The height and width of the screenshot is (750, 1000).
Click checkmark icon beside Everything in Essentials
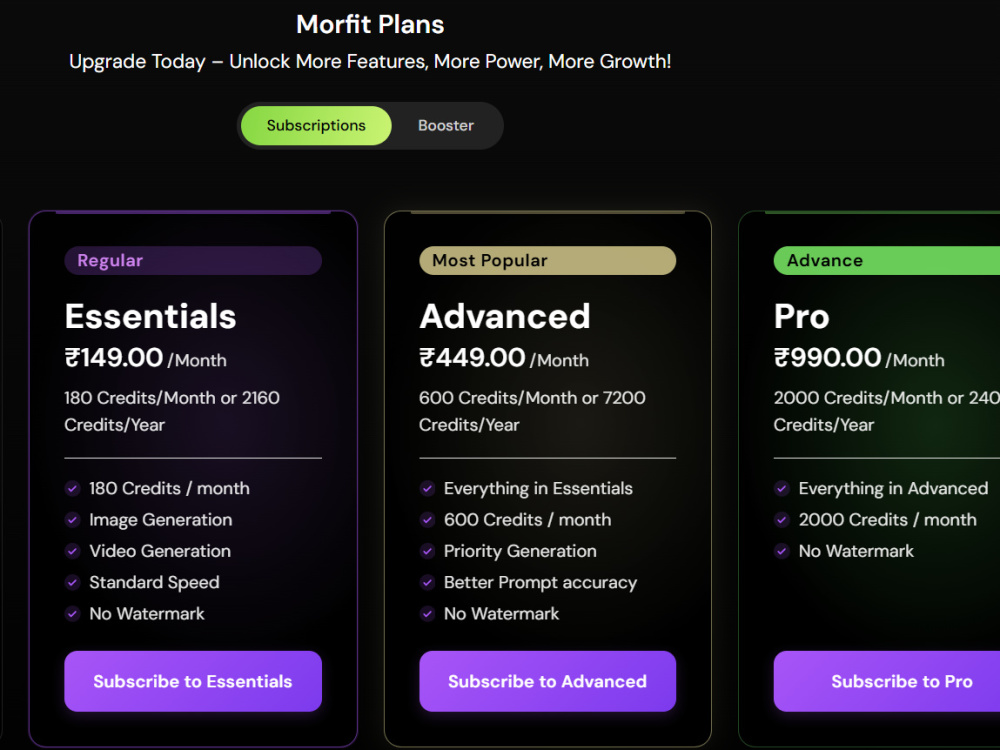[x=427, y=489]
